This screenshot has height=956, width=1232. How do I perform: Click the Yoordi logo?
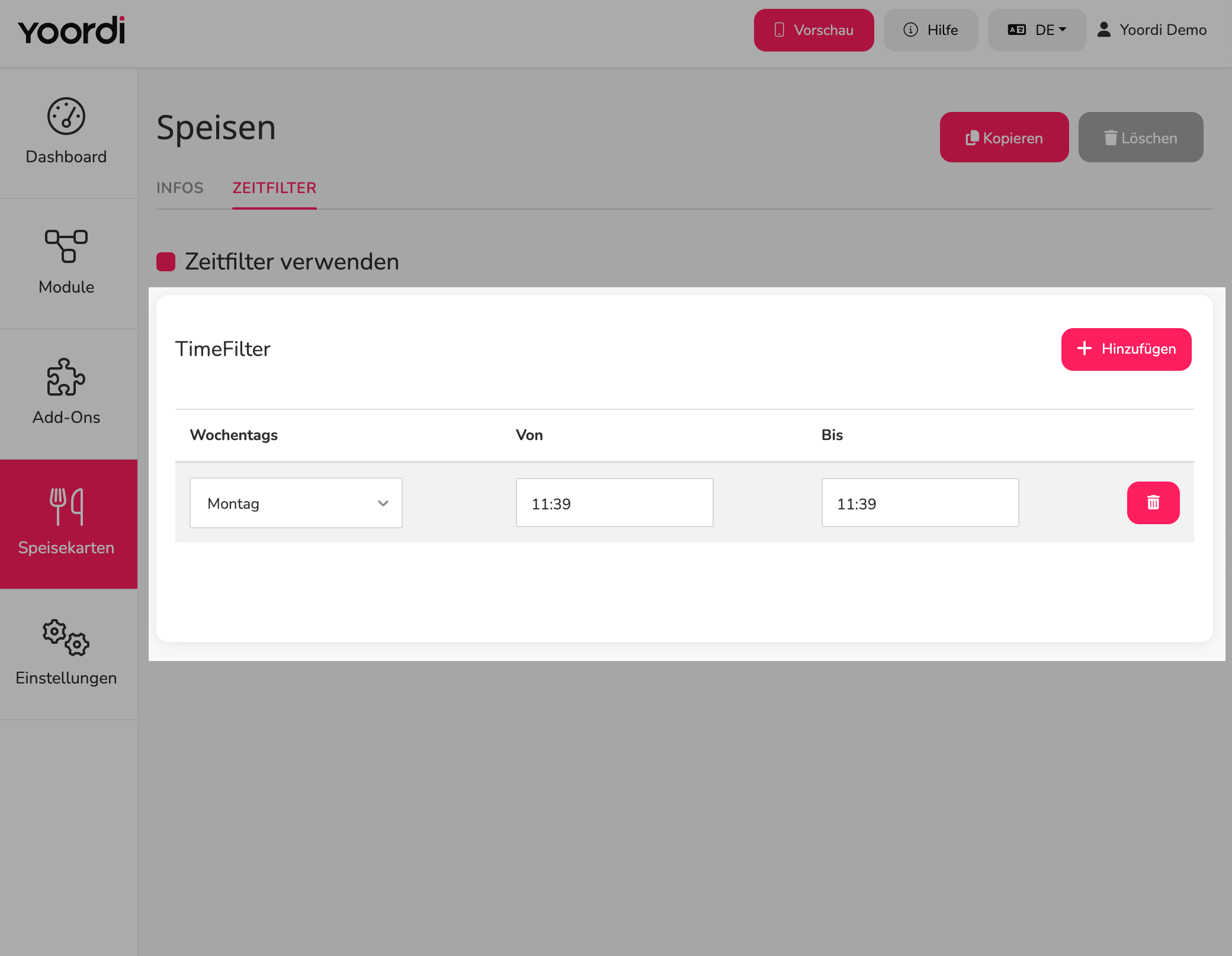[72, 30]
